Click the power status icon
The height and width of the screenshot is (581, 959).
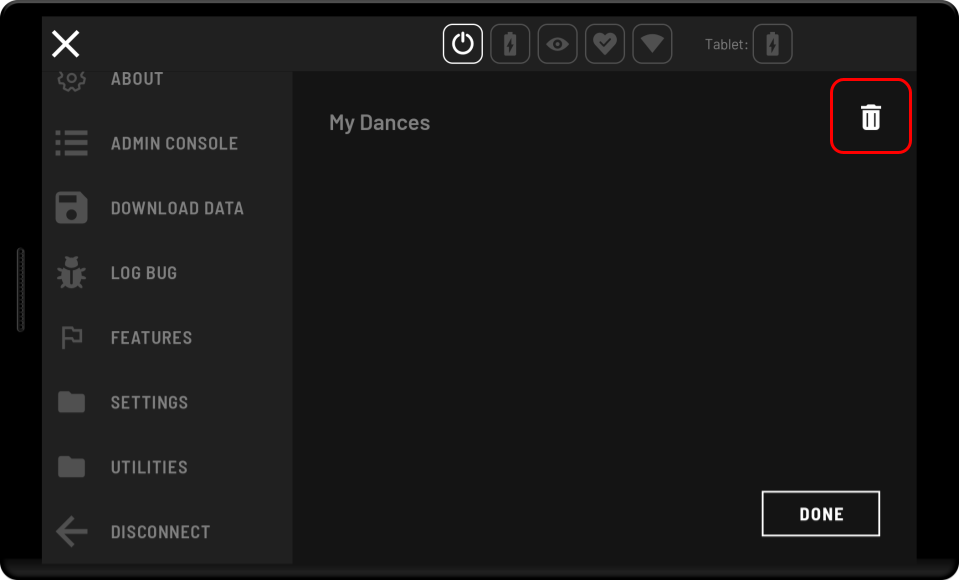pyautogui.click(x=463, y=44)
